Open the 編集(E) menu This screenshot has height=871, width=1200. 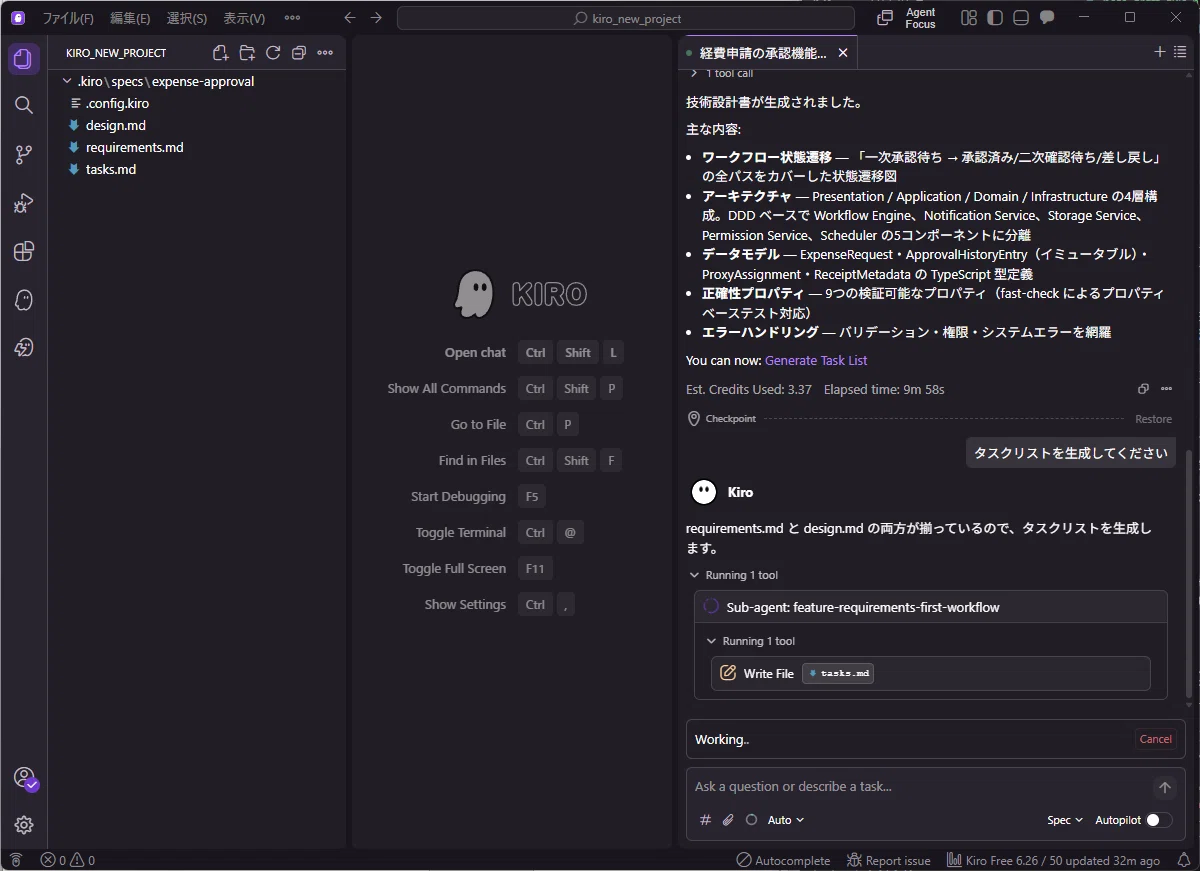pos(130,18)
